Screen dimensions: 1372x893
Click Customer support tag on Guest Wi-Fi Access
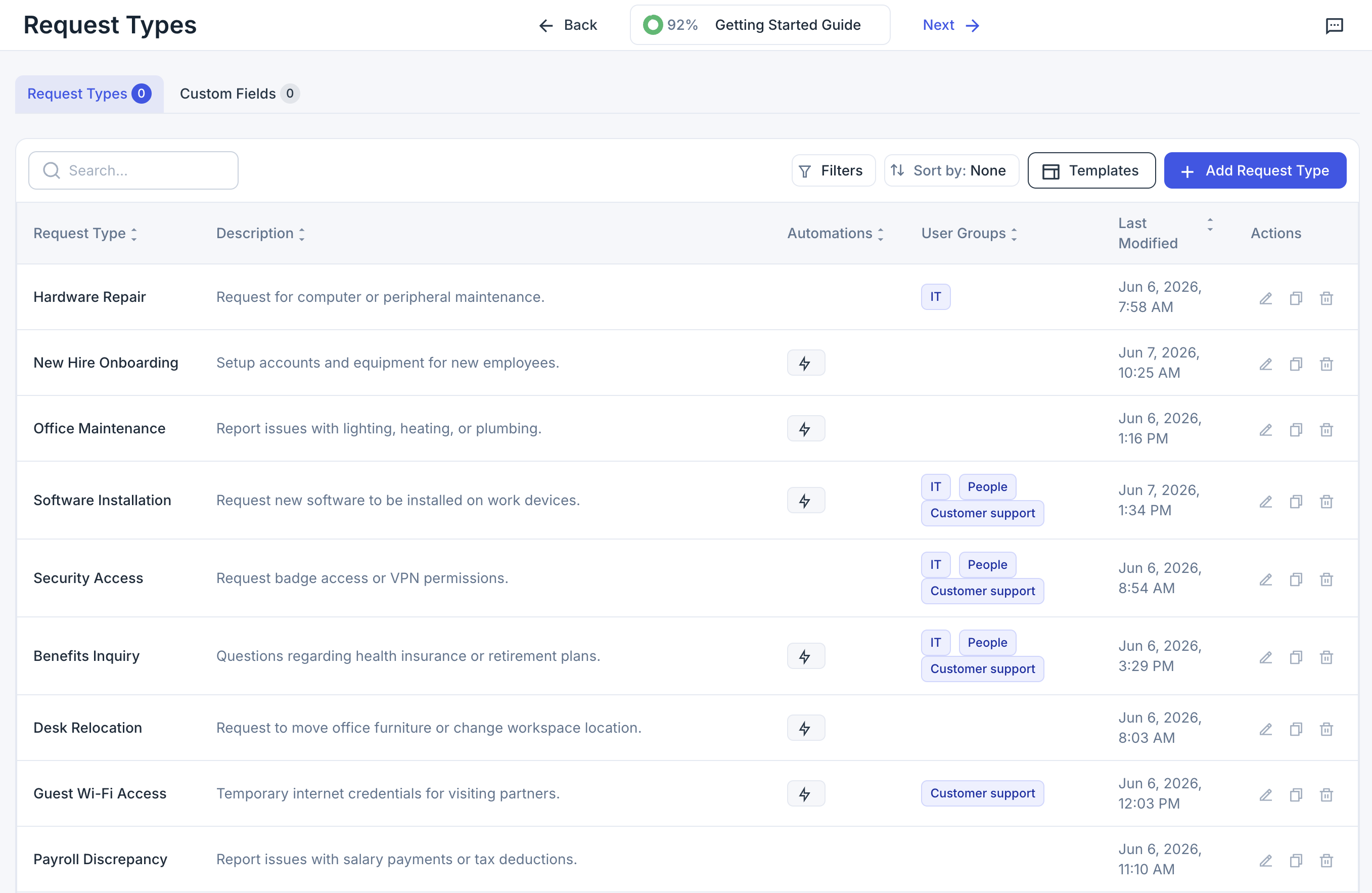pyautogui.click(x=982, y=793)
